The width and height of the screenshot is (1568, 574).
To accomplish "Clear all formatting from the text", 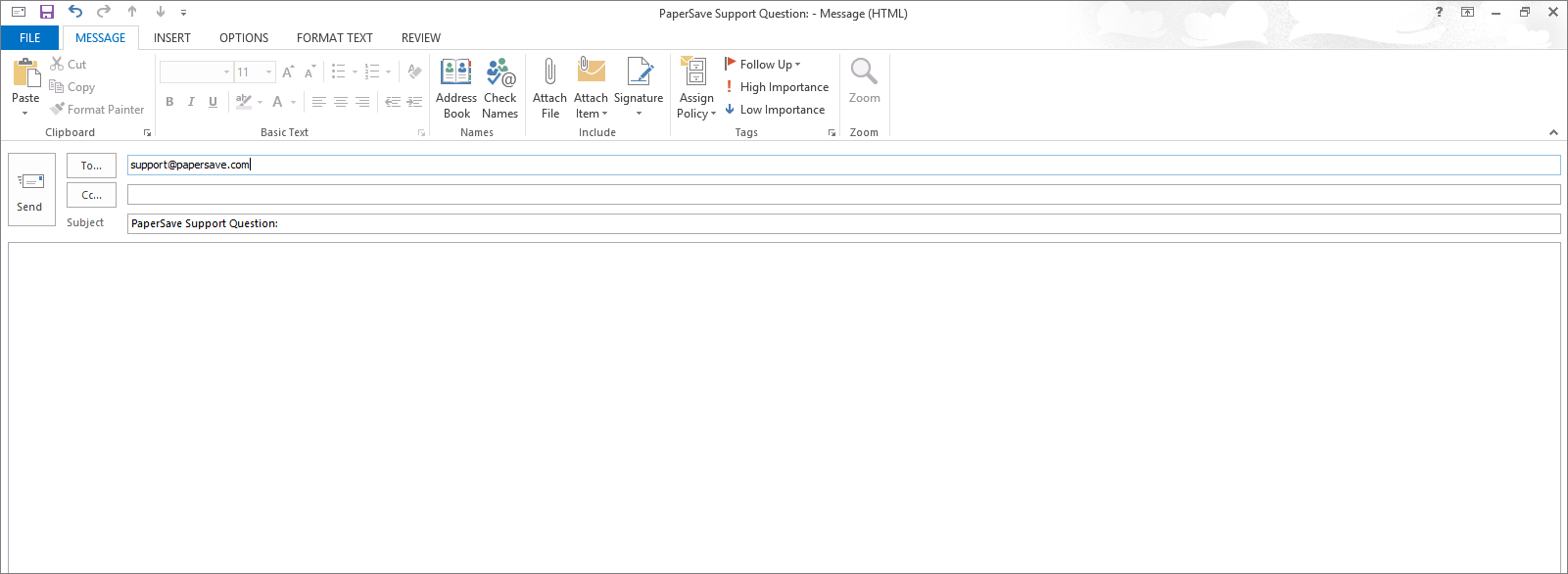I will 414,72.
